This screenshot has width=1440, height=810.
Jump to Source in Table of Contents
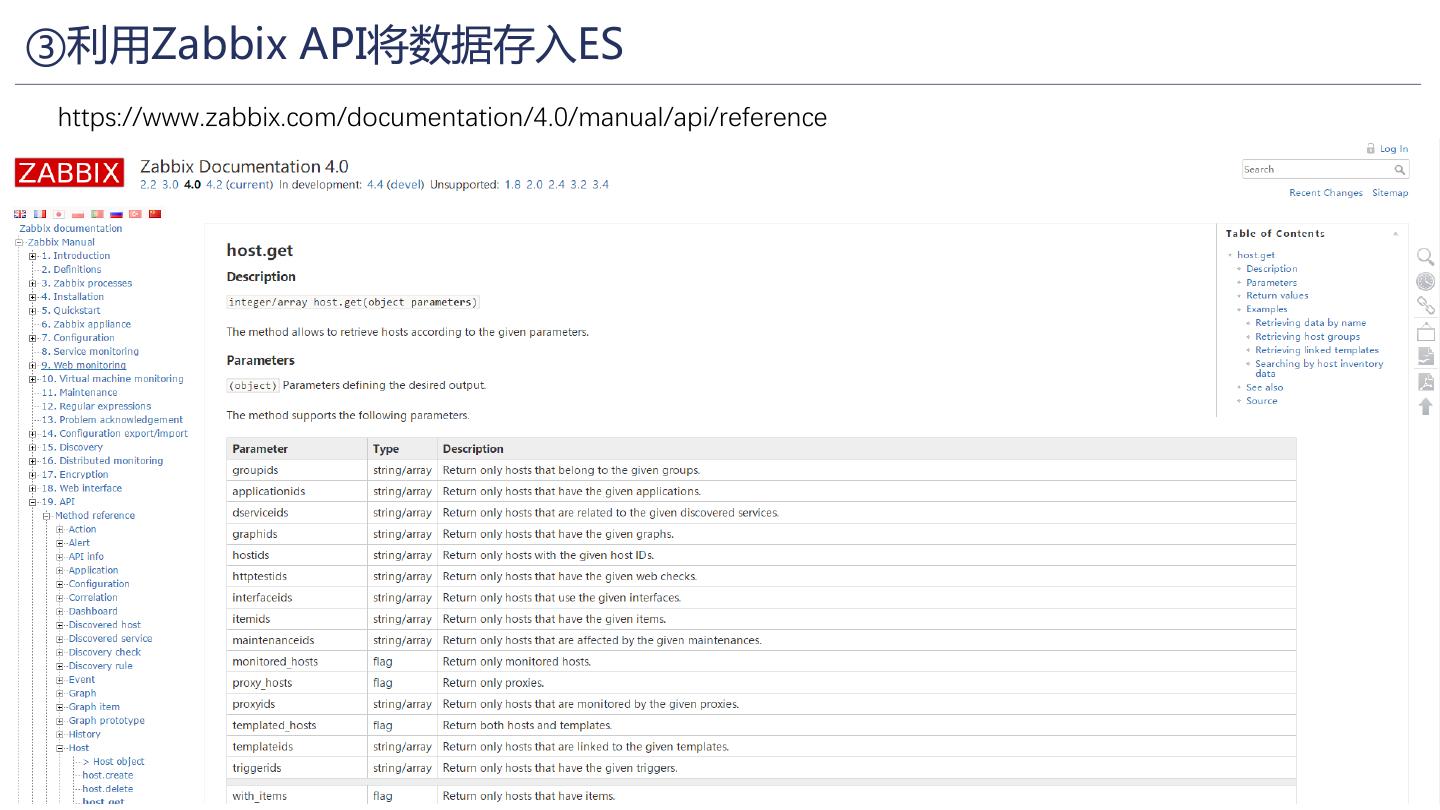click(1262, 401)
